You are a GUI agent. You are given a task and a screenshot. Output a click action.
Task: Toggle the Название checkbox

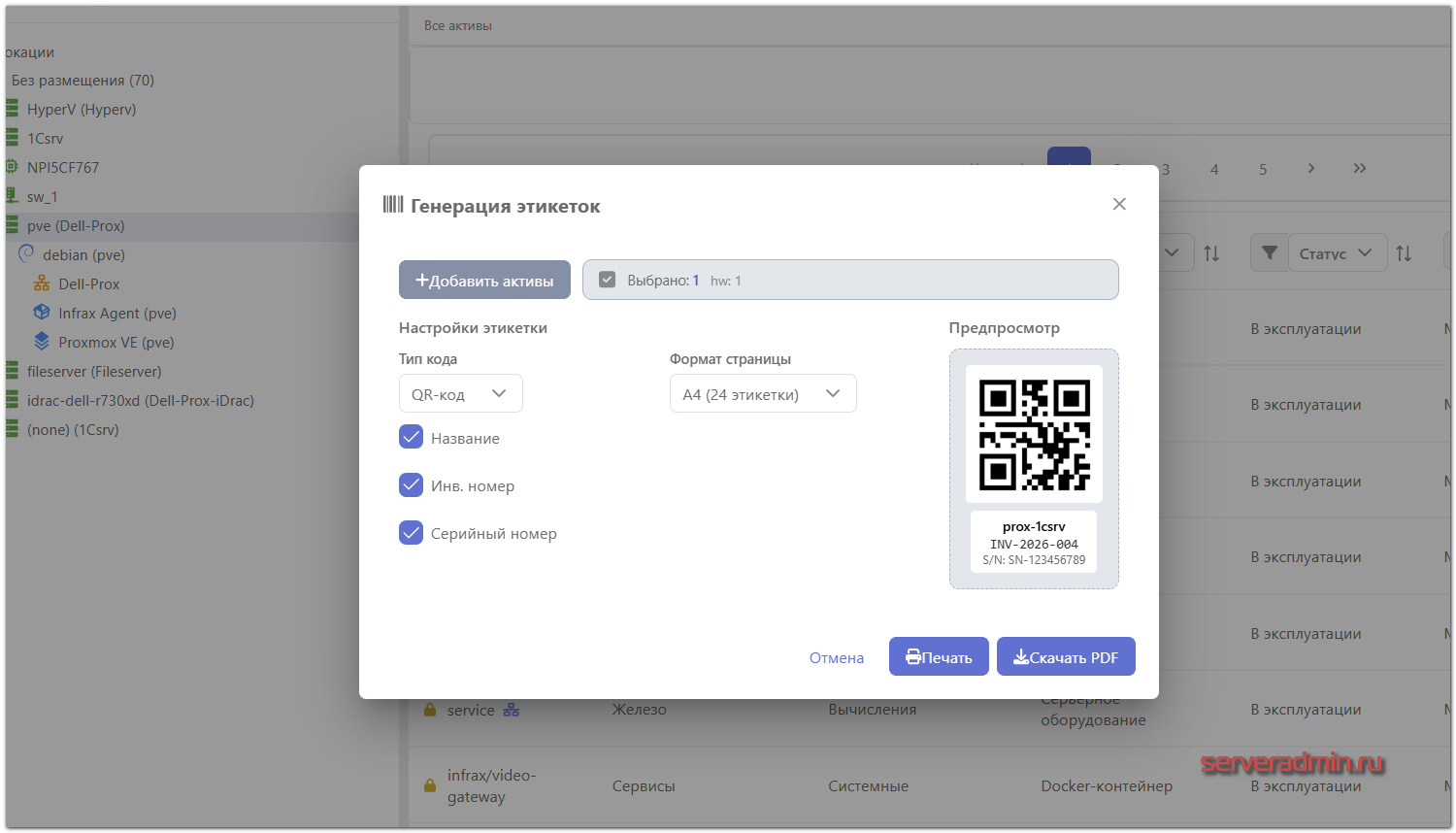point(412,438)
